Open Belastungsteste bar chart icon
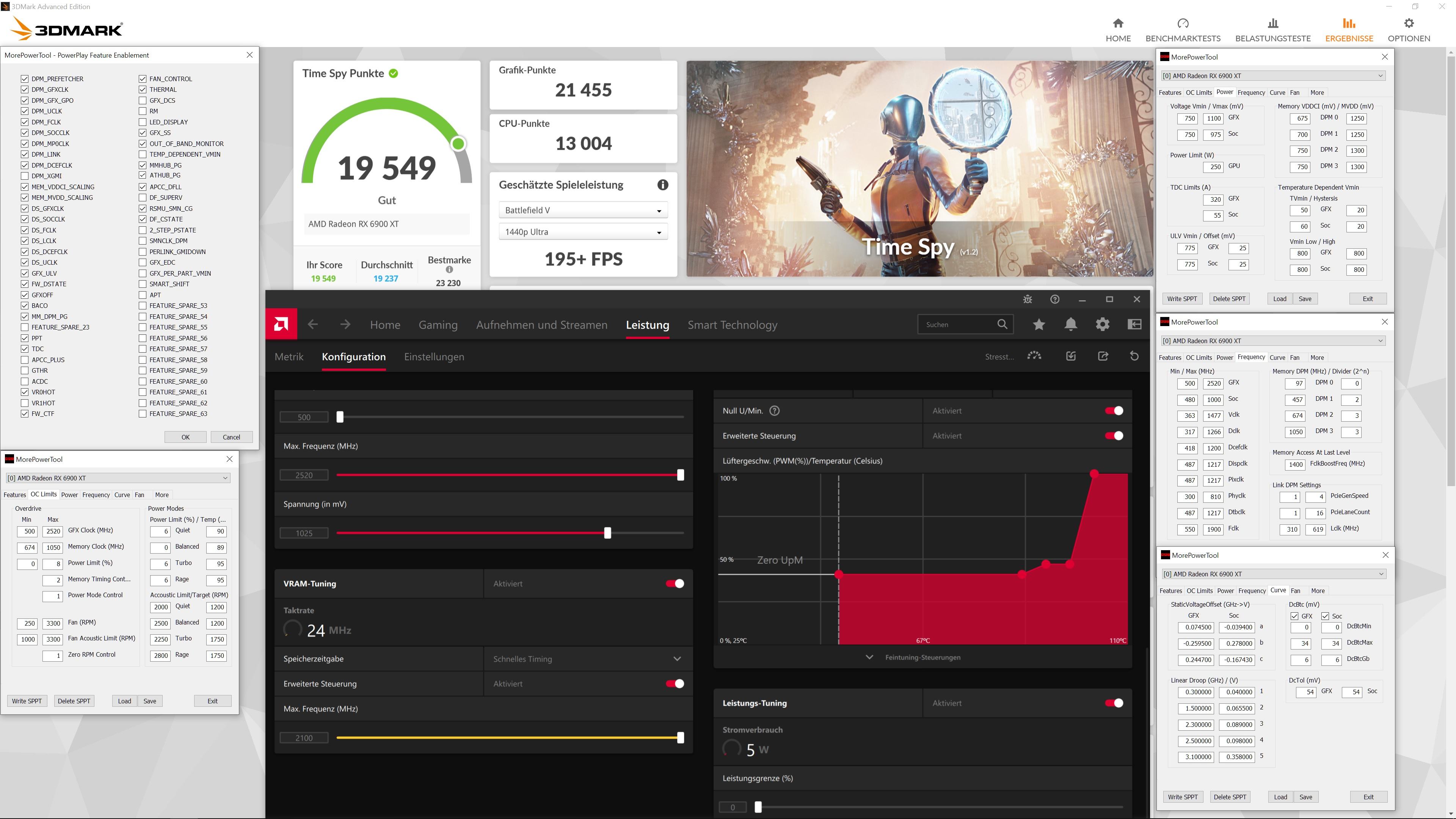1456x819 pixels. point(1273,23)
